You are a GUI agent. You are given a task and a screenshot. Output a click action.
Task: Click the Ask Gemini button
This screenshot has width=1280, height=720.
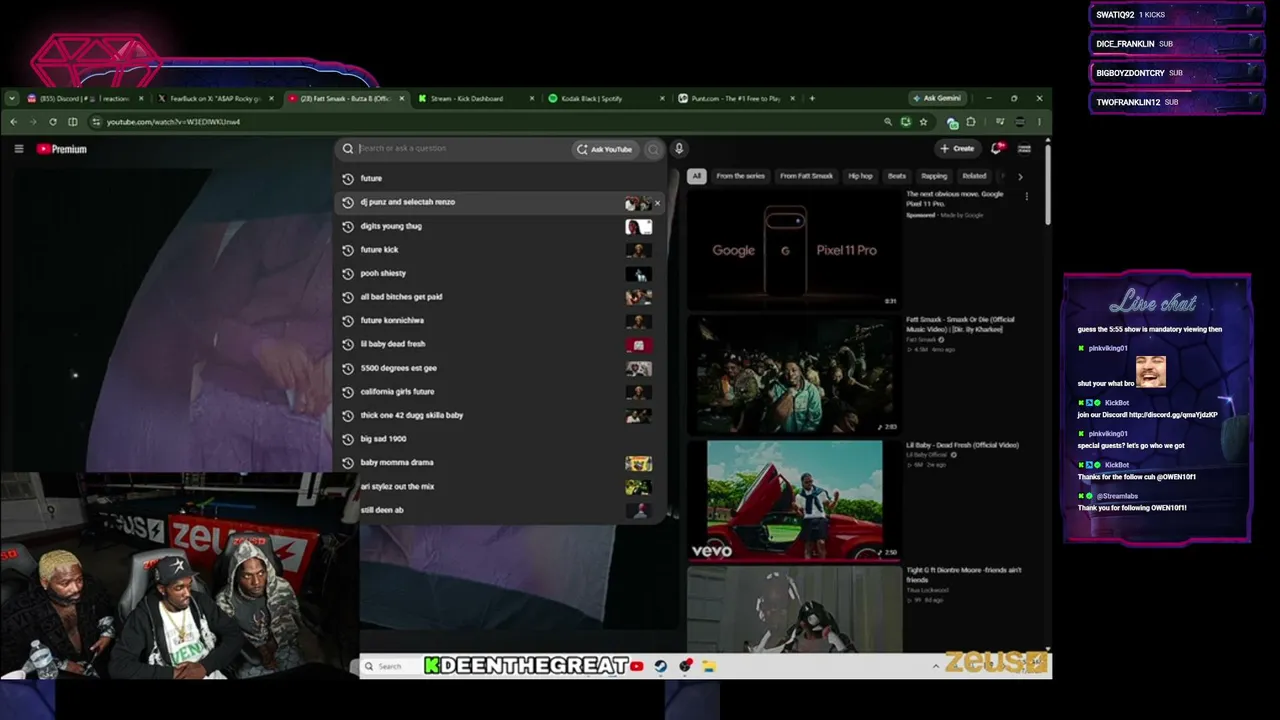pyautogui.click(x=936, y=98)
